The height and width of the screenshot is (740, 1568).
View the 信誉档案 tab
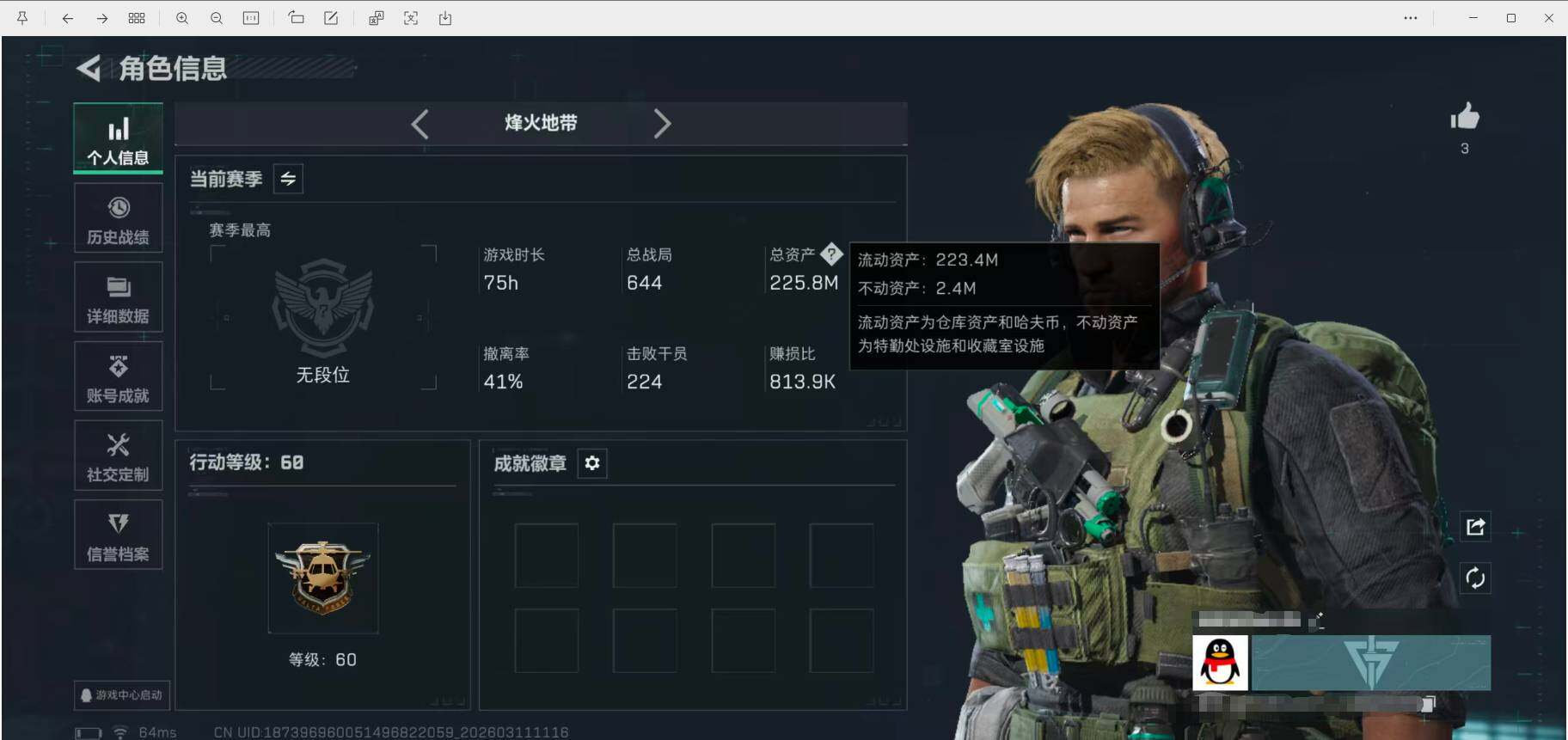[x=118, y=535]
